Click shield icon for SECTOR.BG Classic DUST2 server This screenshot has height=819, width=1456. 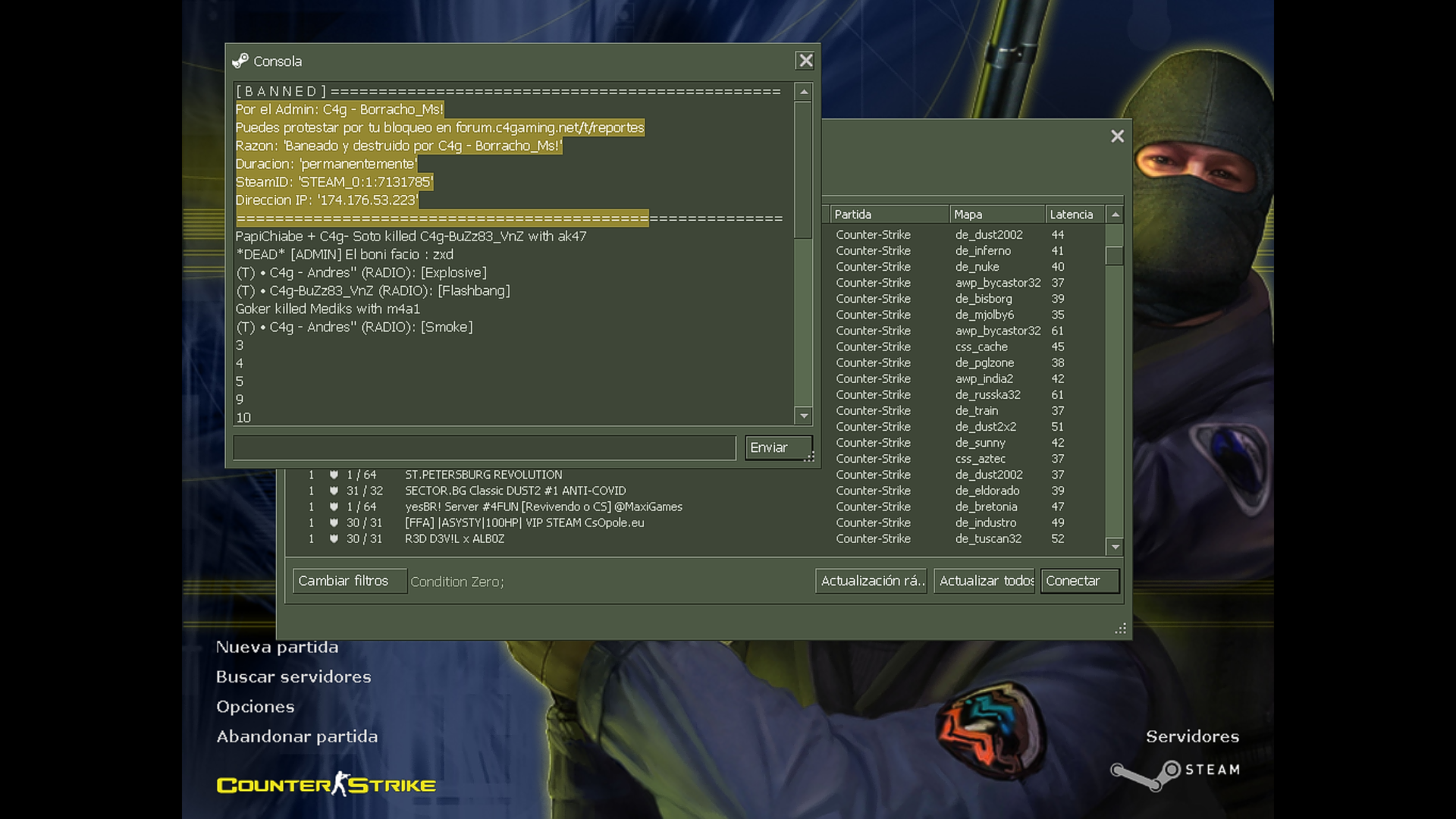(334, 491)
